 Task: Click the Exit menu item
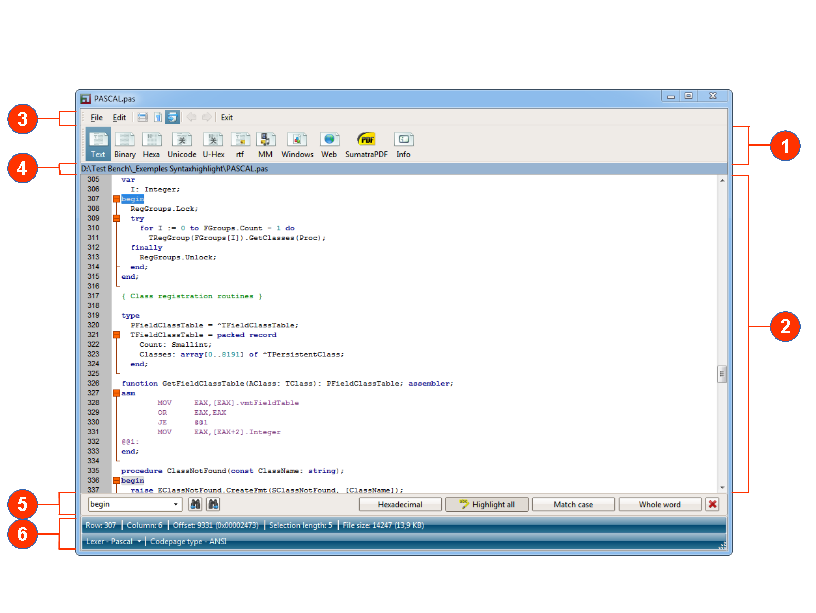tap(227, 117)
